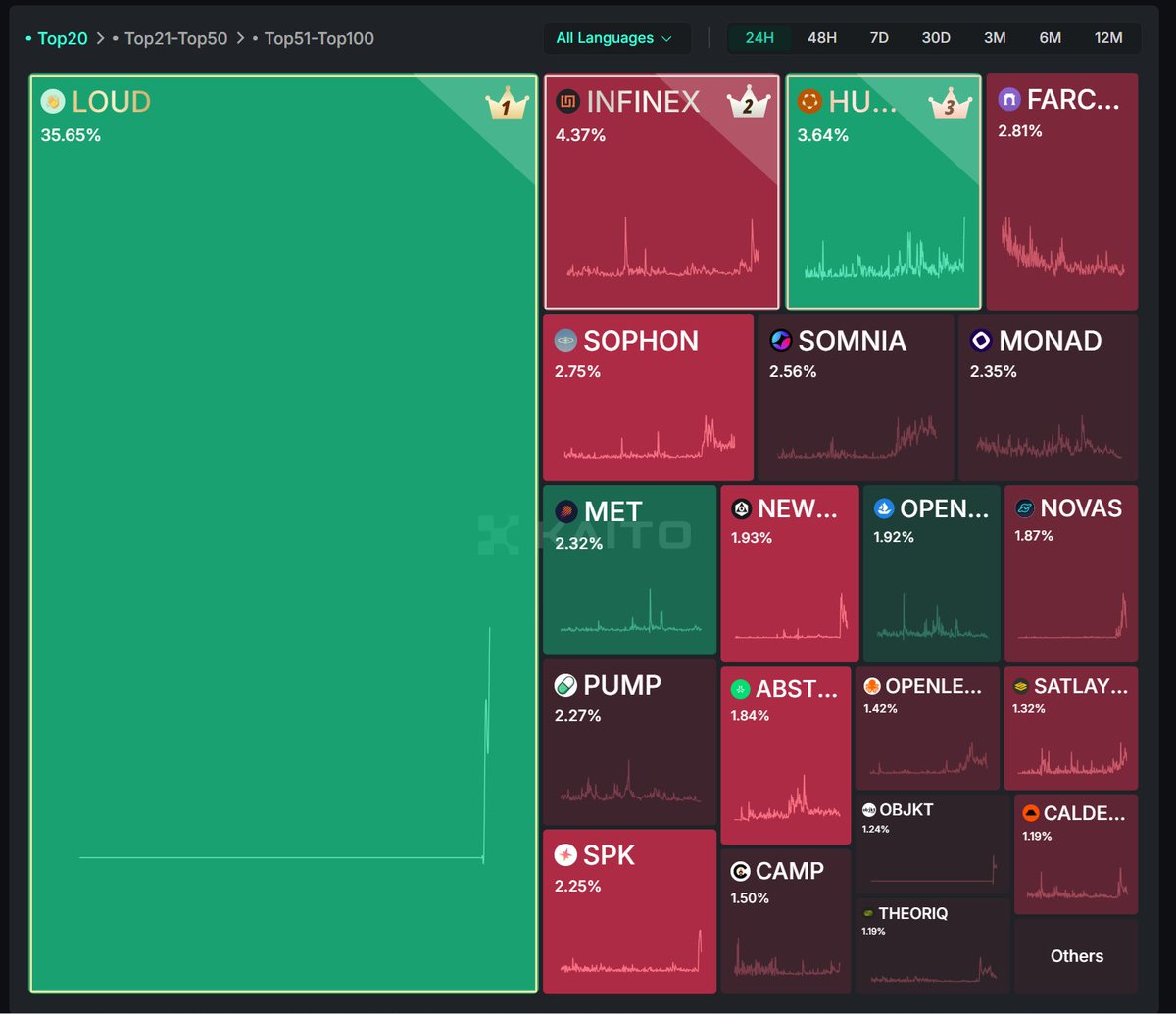The image size is (1176, 1014).
Task: Switch to the 3M time range
Action: [995, 38]
